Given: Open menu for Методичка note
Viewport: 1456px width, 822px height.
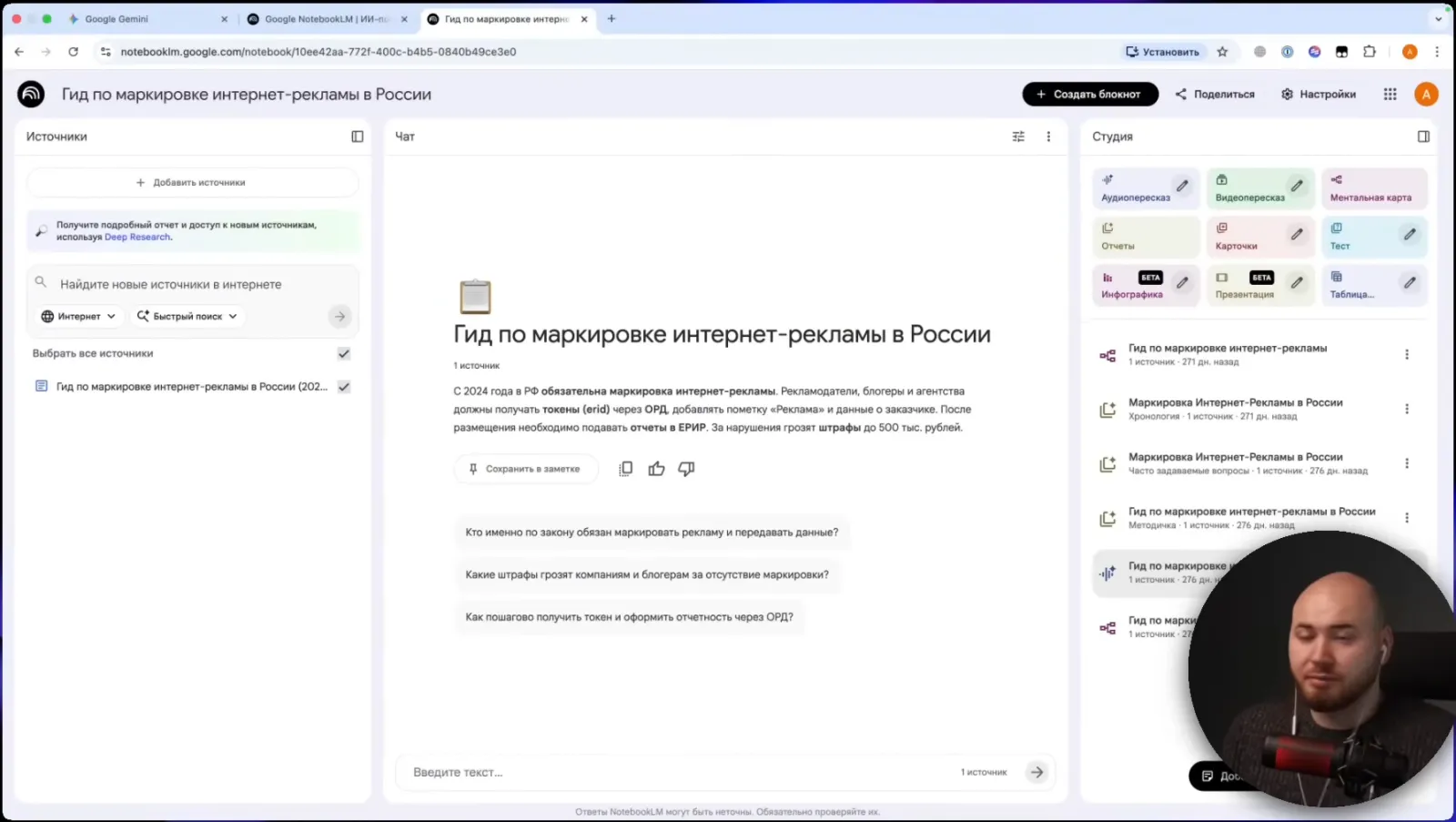Looking at the screenshot, I should 1406,518.
